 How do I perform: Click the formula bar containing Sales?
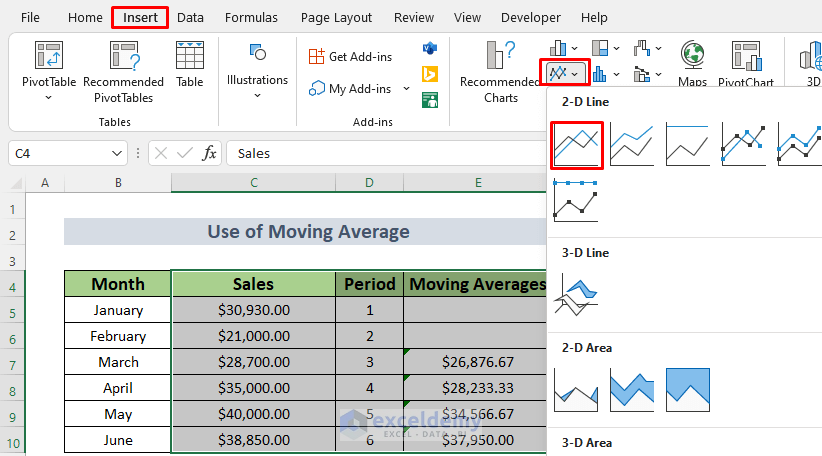point(380,153)
